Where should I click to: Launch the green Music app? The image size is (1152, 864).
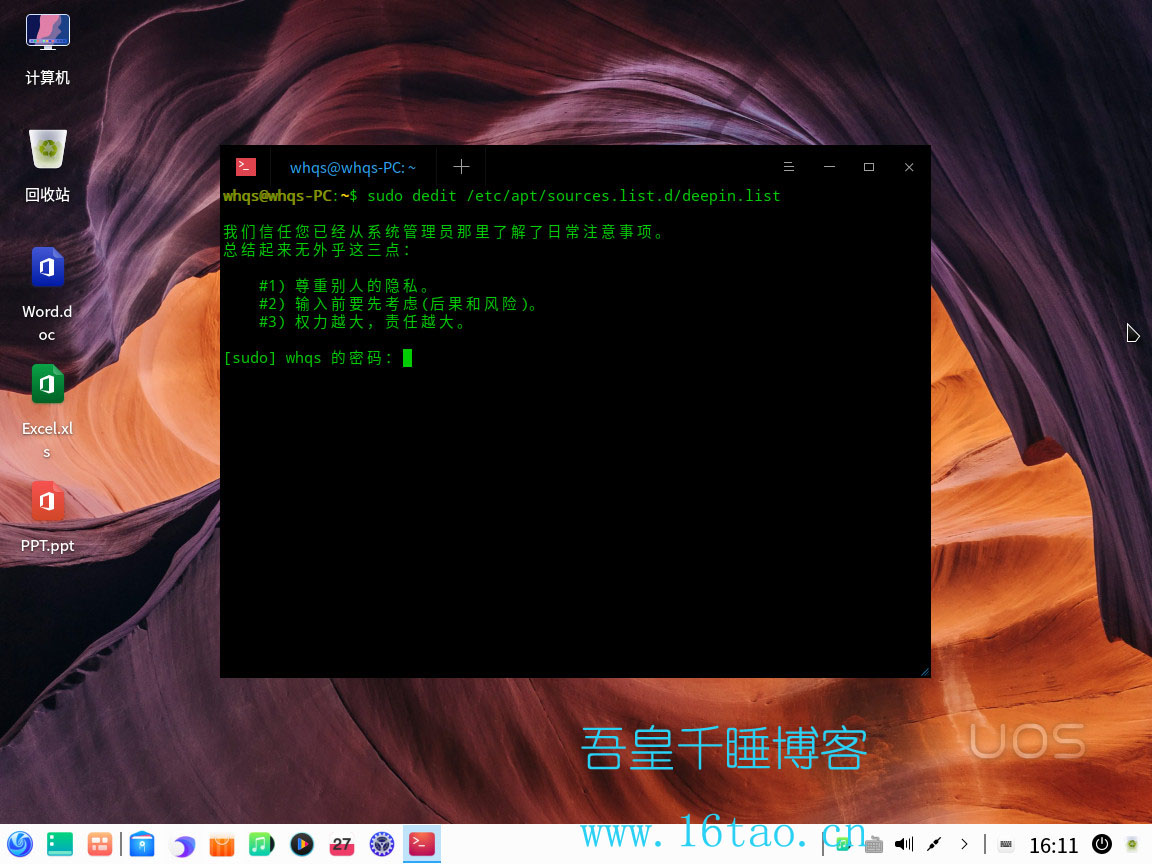[x=261, y=844]
